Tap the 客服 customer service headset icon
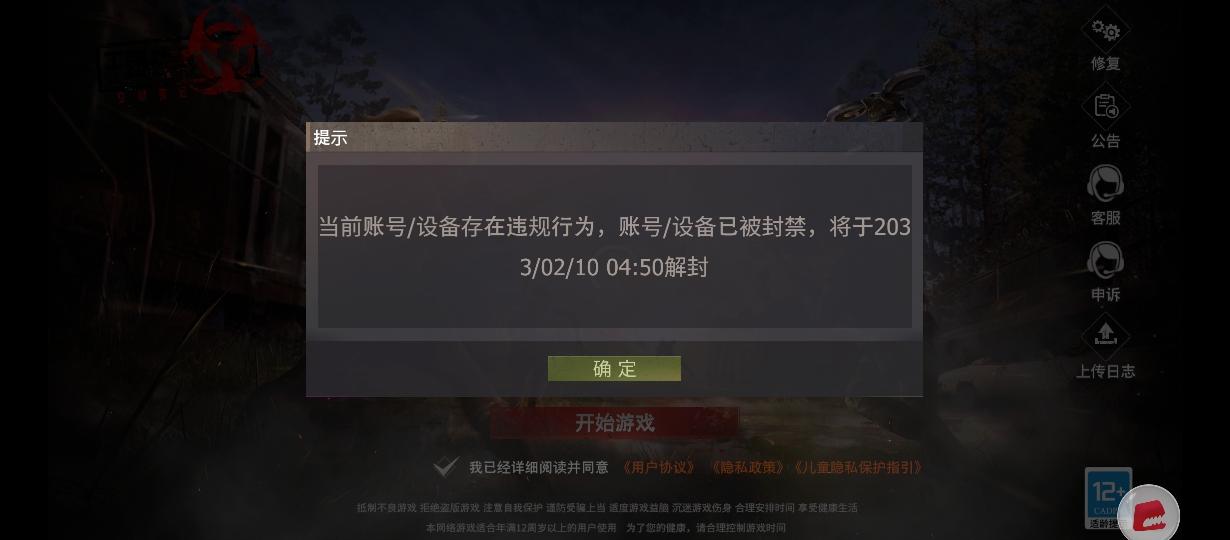Viewport: 1230px width, 540px height. point(1105,184)
